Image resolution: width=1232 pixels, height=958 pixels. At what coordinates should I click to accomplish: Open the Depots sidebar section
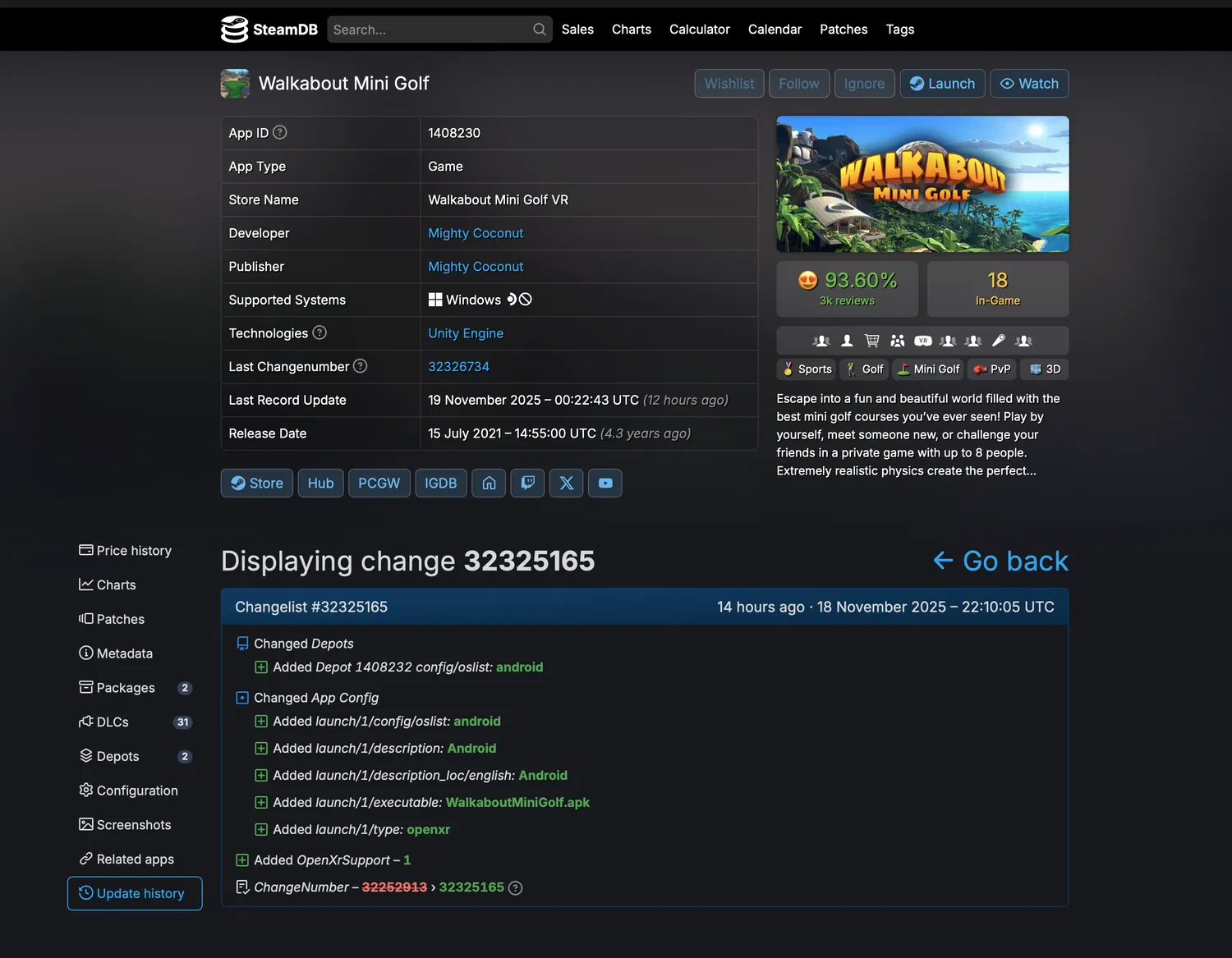click(135, 756)
